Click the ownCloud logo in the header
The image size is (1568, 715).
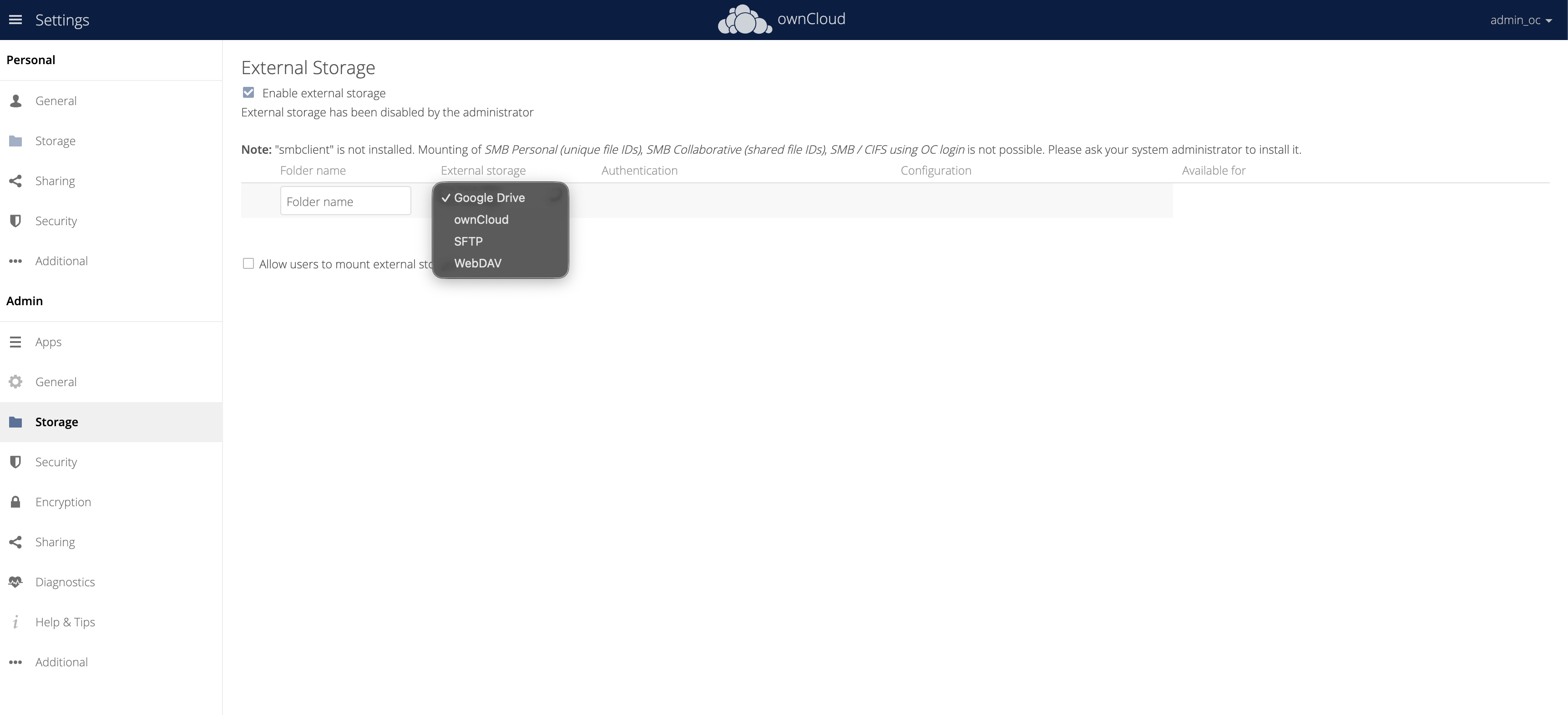point(782,19)
